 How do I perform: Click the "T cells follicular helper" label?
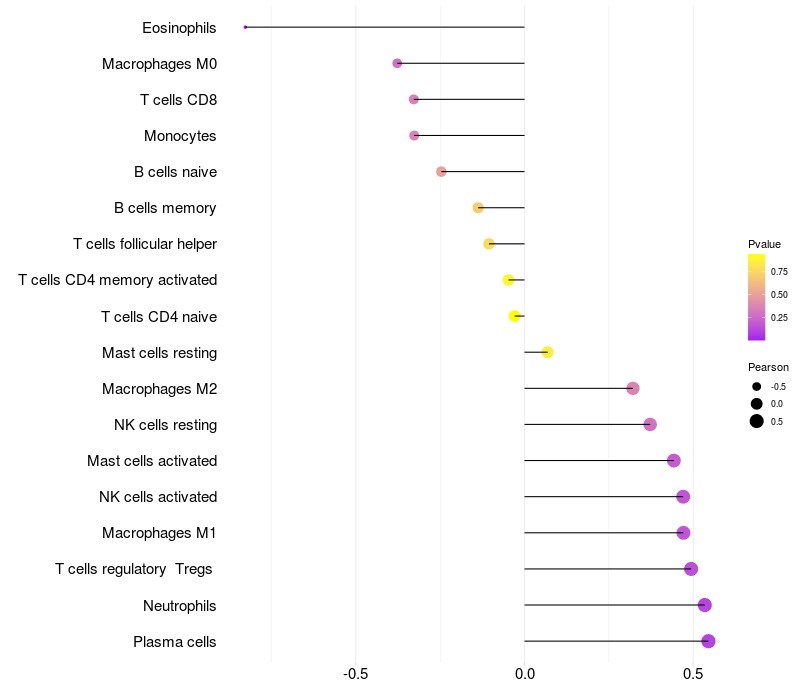[145, 244]
